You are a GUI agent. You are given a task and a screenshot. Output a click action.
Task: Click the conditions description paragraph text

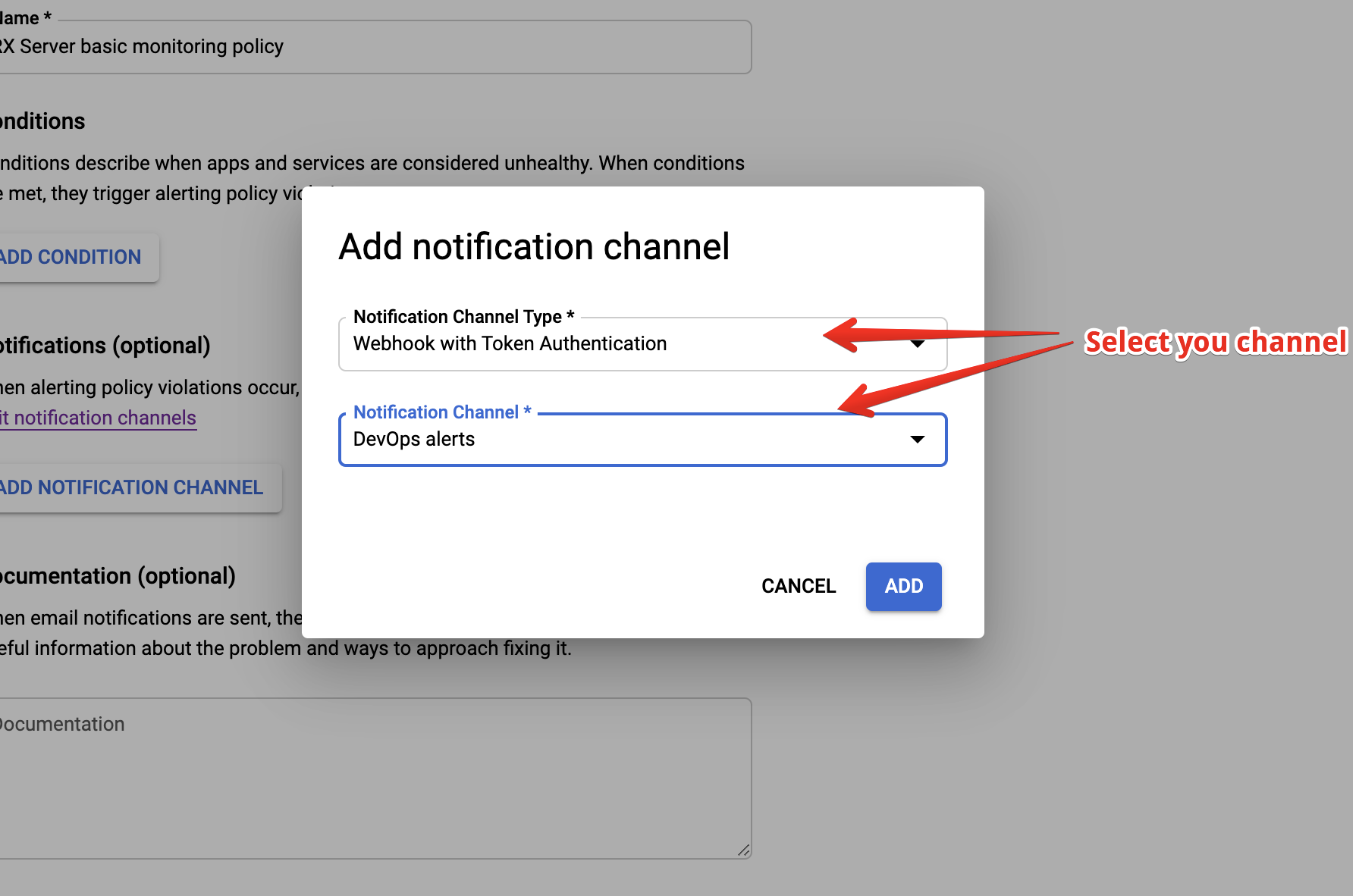(372, 178)
